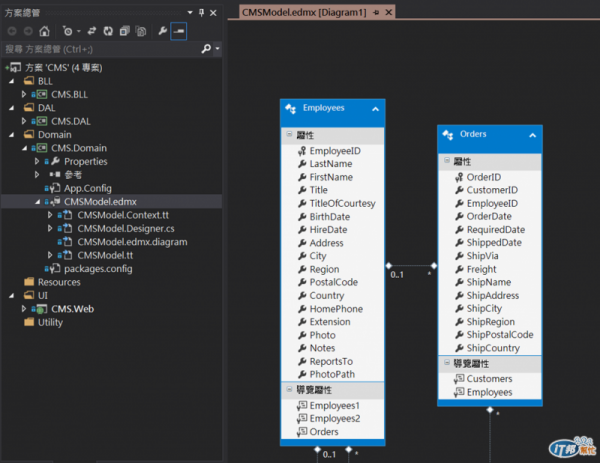
Task: Select CMSModel.edmx.diagram file
Action: click(x=132, y=242)
